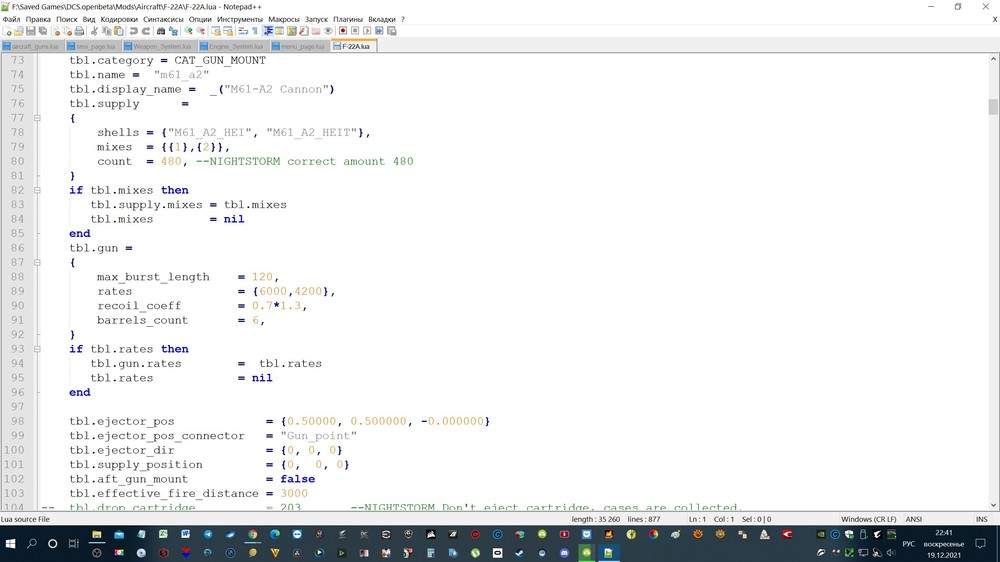
Task: Click the ANSI encoding status field
Action: coord(913,519)
